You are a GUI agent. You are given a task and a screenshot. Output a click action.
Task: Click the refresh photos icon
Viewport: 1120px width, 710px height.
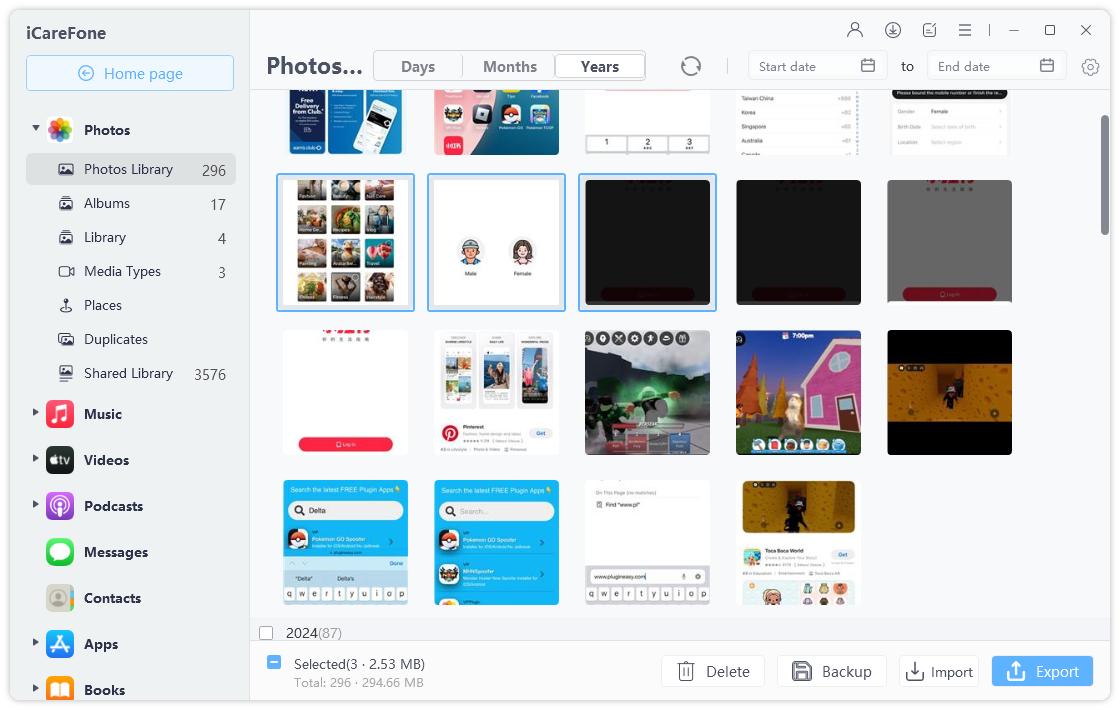[691, 66]
